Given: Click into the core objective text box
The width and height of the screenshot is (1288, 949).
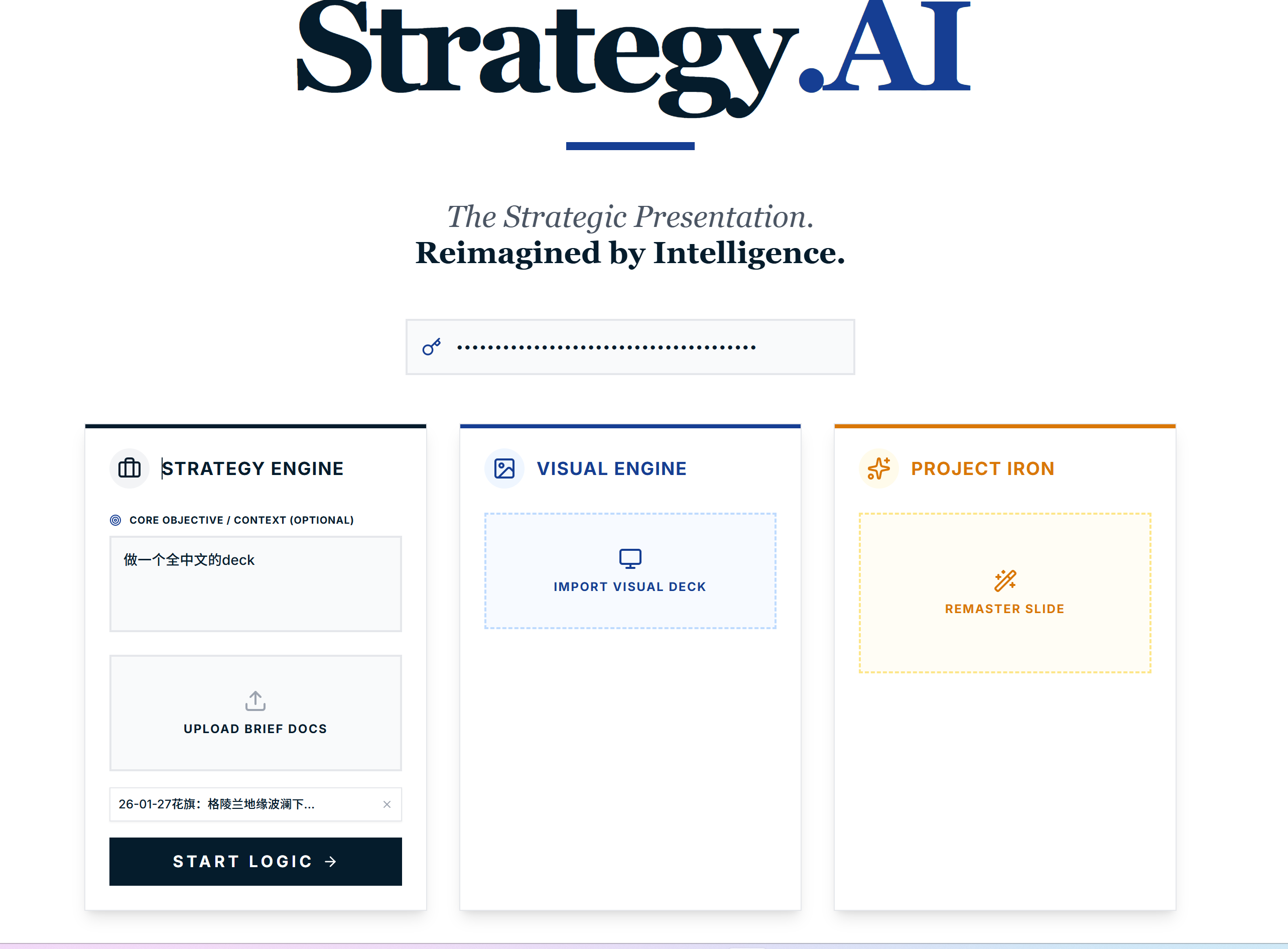Looking at the screenshot, I should click(255, 591).
